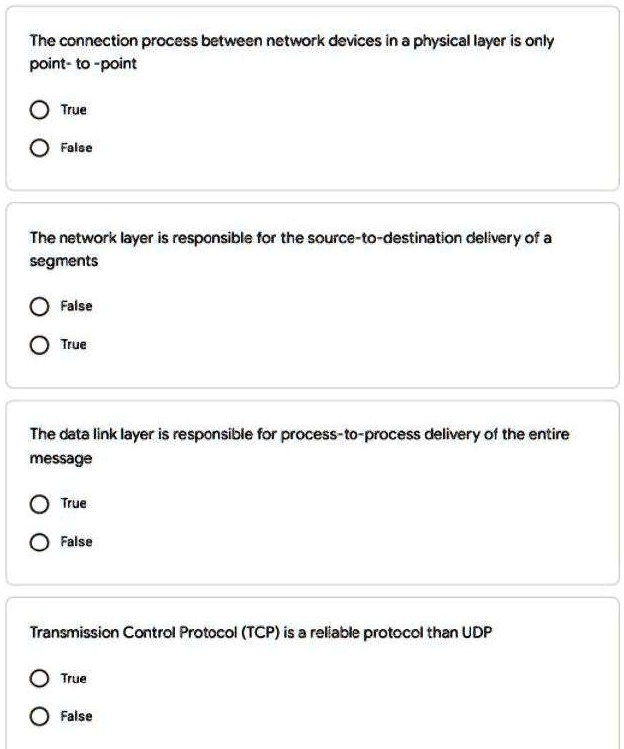Mark True radio for data link layer question
Viewport: 624px width, 749px height.
[x=40, y=504]
